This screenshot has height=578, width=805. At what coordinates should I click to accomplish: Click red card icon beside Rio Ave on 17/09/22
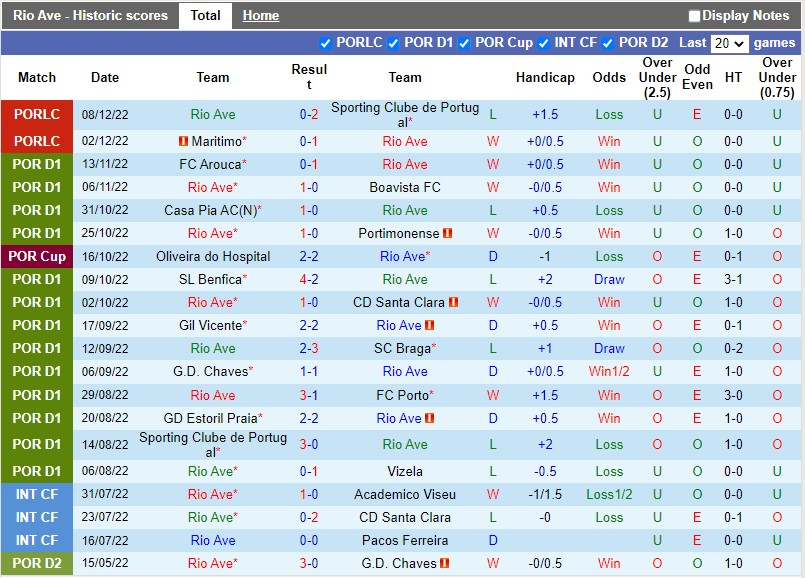coord(430,325)
